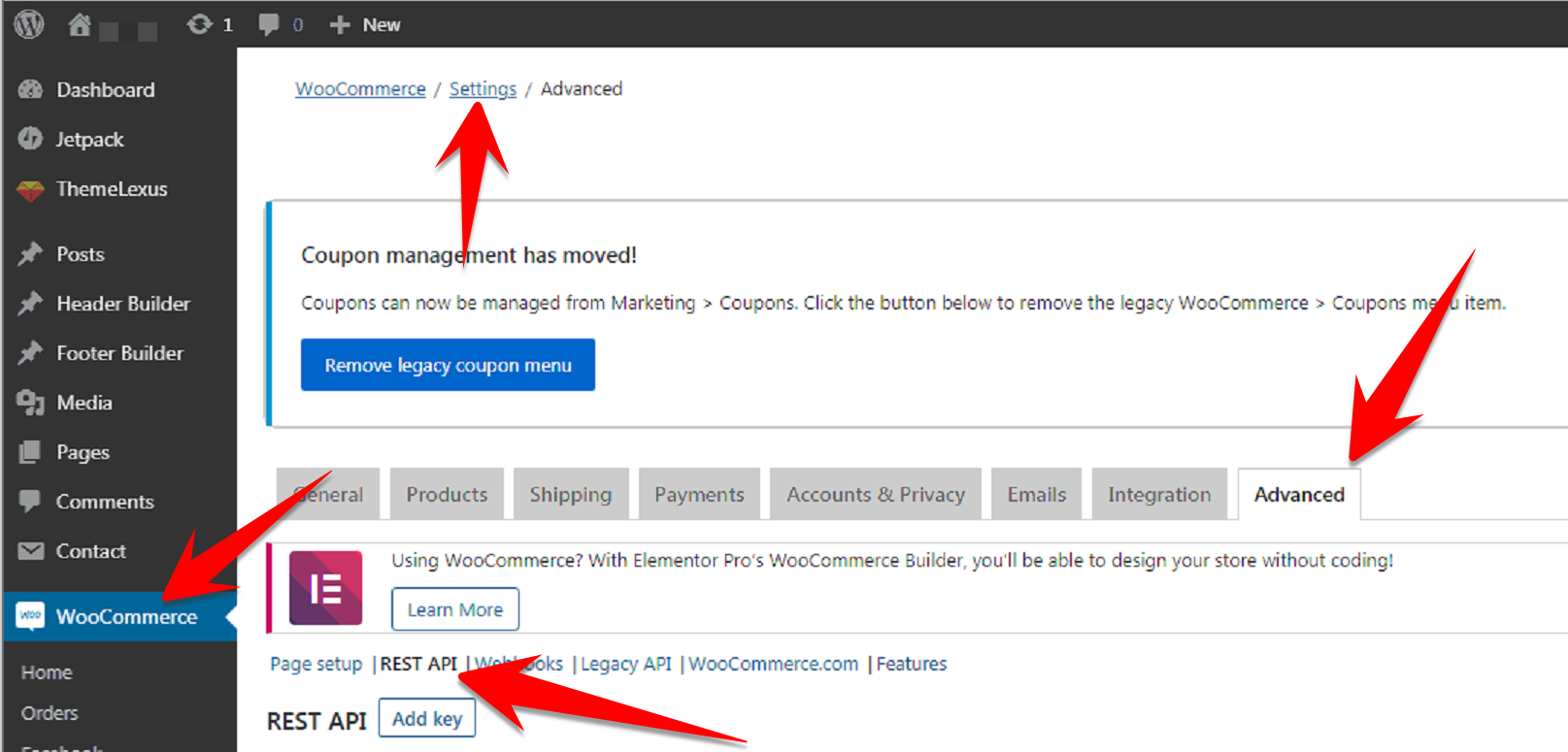
Task: Open the REST API section link
Action: pos(418,664)
